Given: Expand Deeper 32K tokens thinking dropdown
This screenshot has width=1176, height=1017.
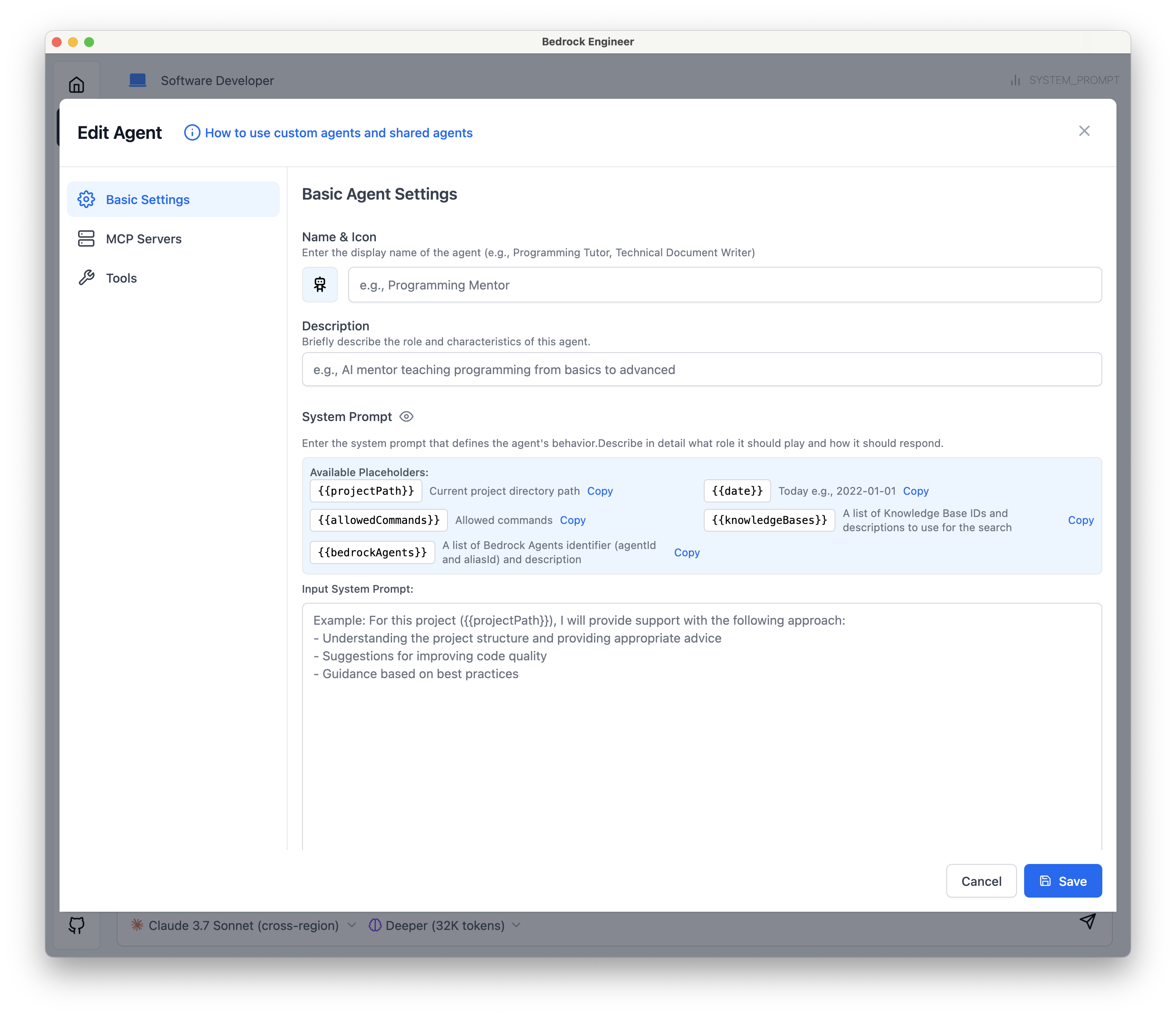Looking at the screenshot, I should [x=445, y=926].
